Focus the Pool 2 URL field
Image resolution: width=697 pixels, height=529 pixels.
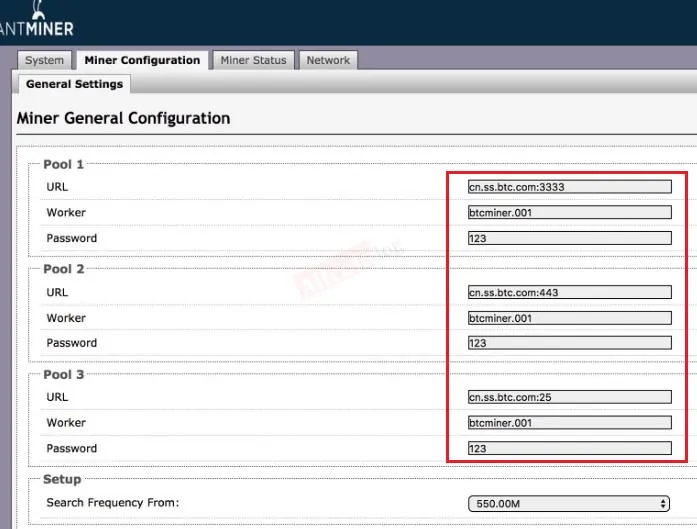tap(569, 292)
